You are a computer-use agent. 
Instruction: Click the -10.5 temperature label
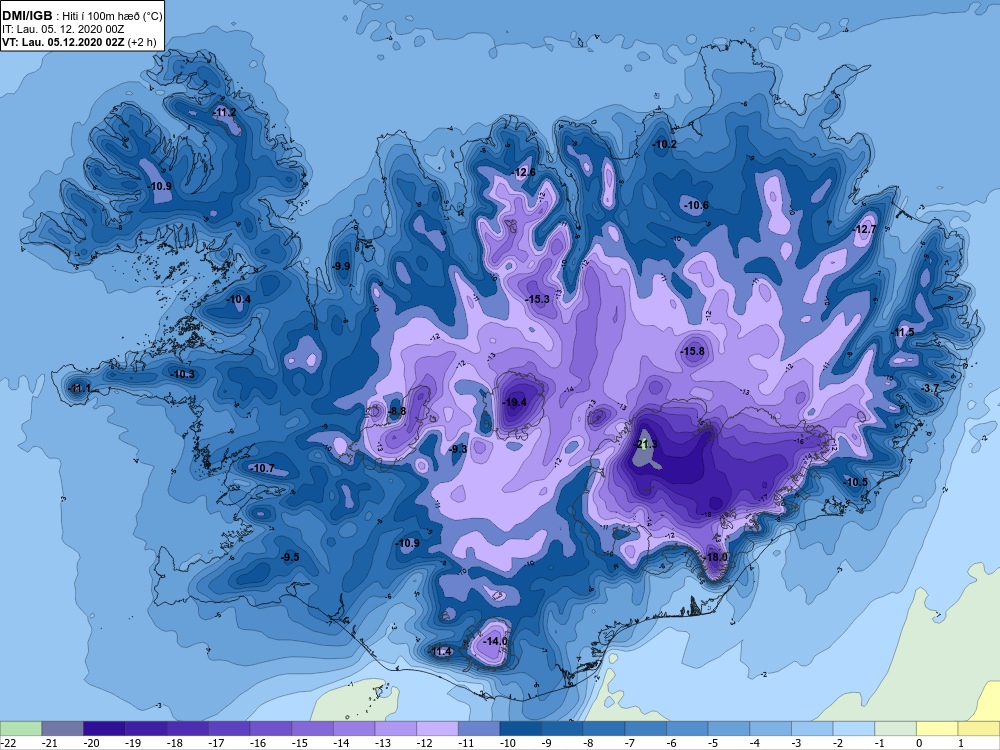855,482
